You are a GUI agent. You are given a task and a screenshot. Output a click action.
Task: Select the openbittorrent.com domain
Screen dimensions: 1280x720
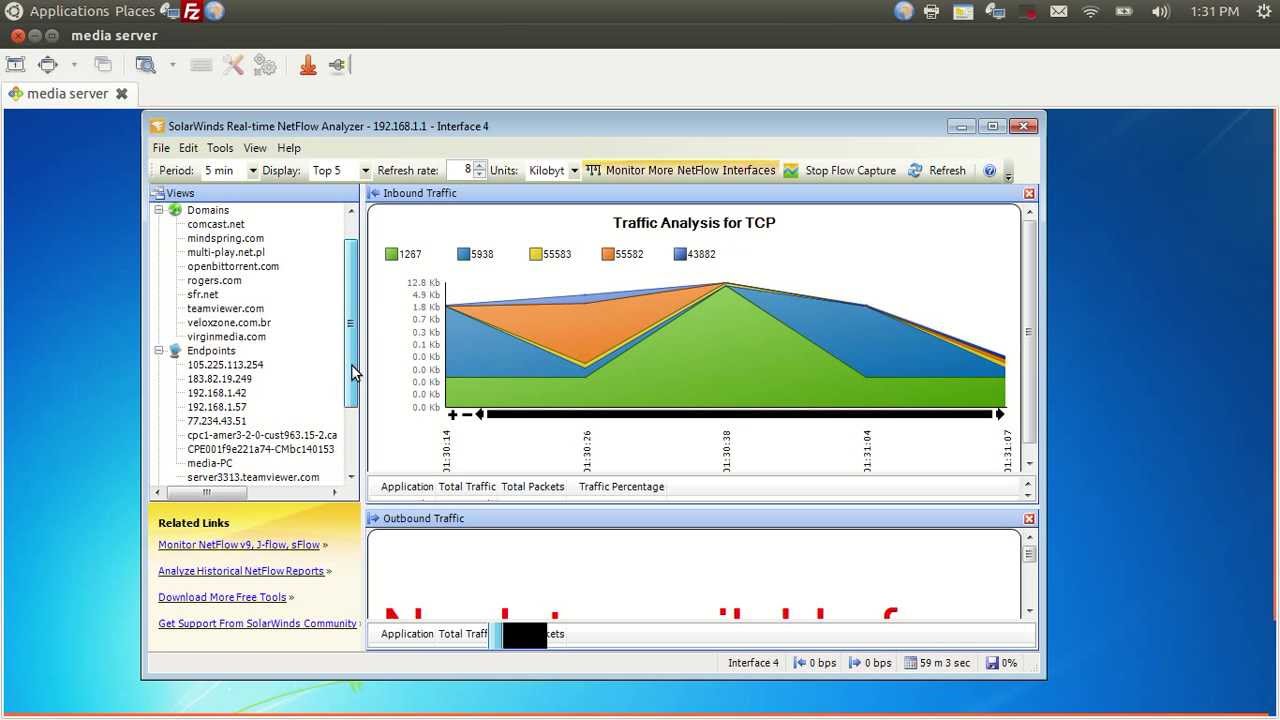[x=233, y=266]
